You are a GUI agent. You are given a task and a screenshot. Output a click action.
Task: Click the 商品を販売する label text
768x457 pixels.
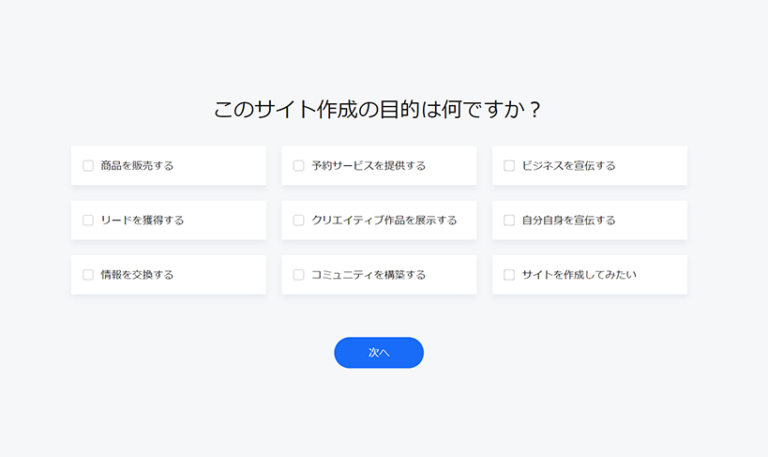pyautogui.click(x=137, y=166)
